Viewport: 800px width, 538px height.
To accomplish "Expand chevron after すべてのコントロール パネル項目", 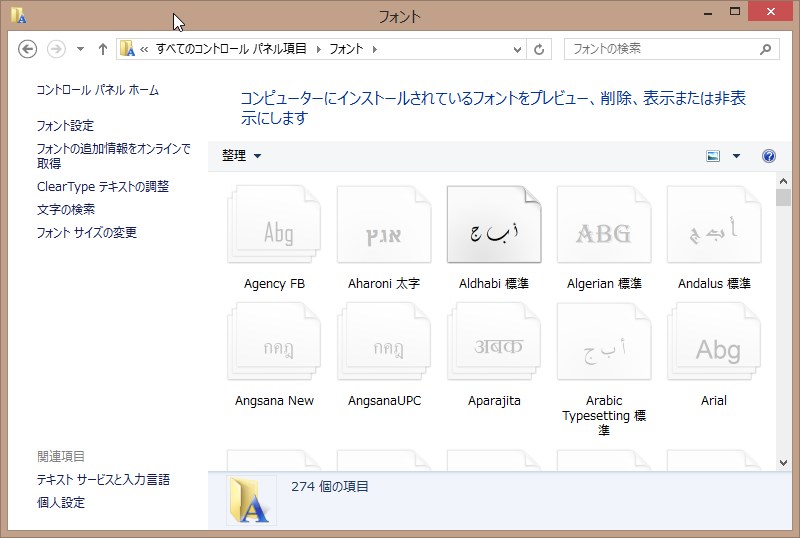I will click(318, 50).
